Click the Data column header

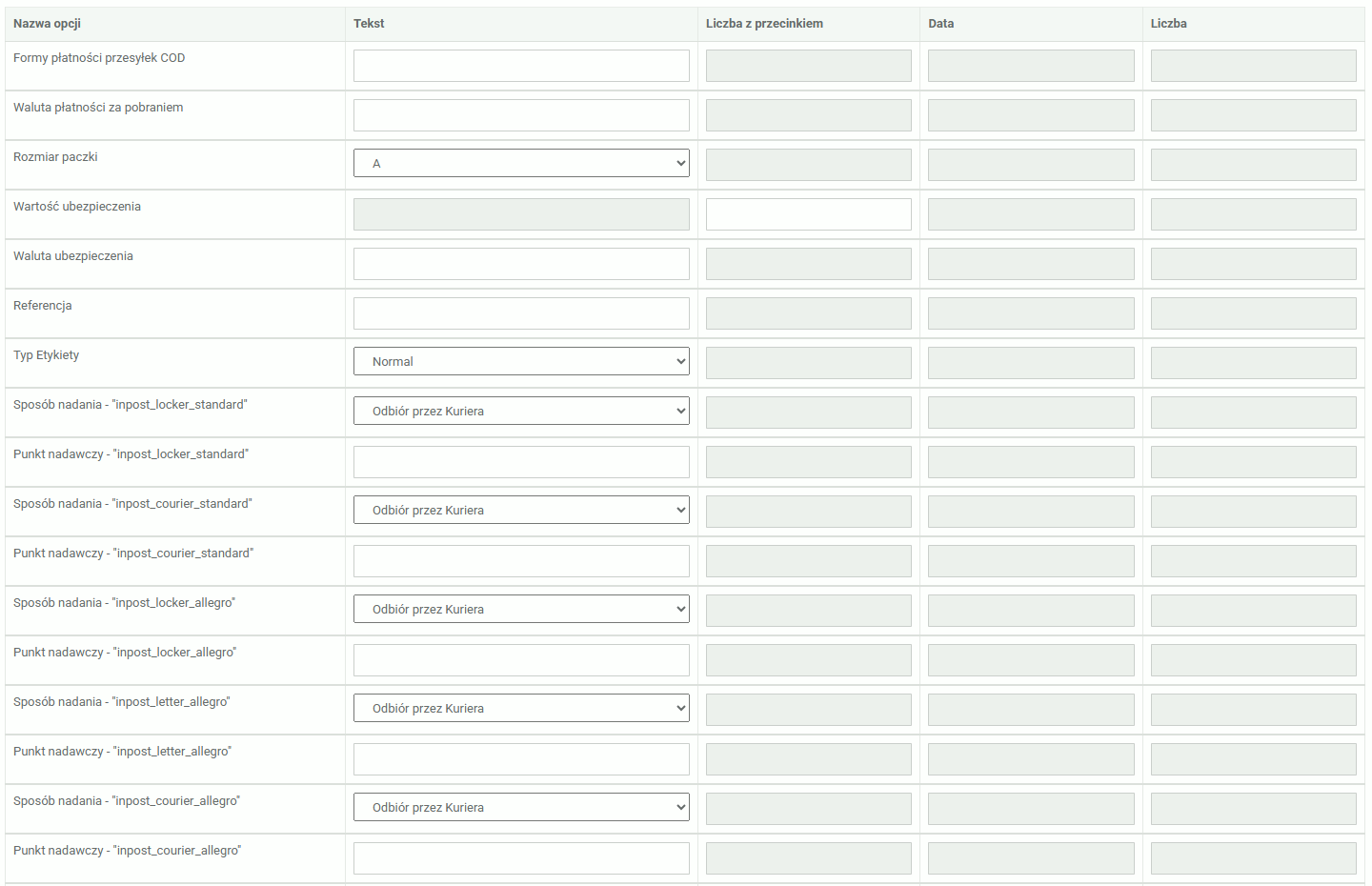coord(941,24)
